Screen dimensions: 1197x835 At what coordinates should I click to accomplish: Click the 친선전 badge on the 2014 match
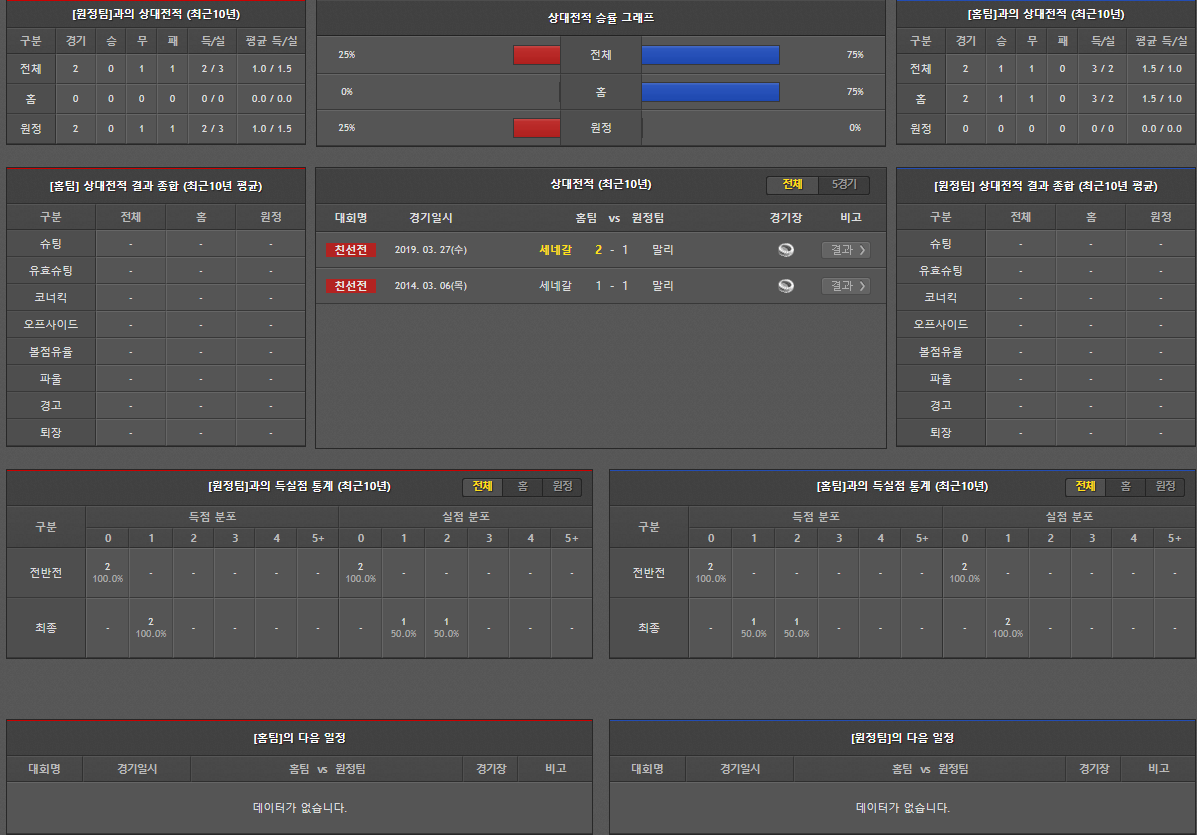pos(350,286)
